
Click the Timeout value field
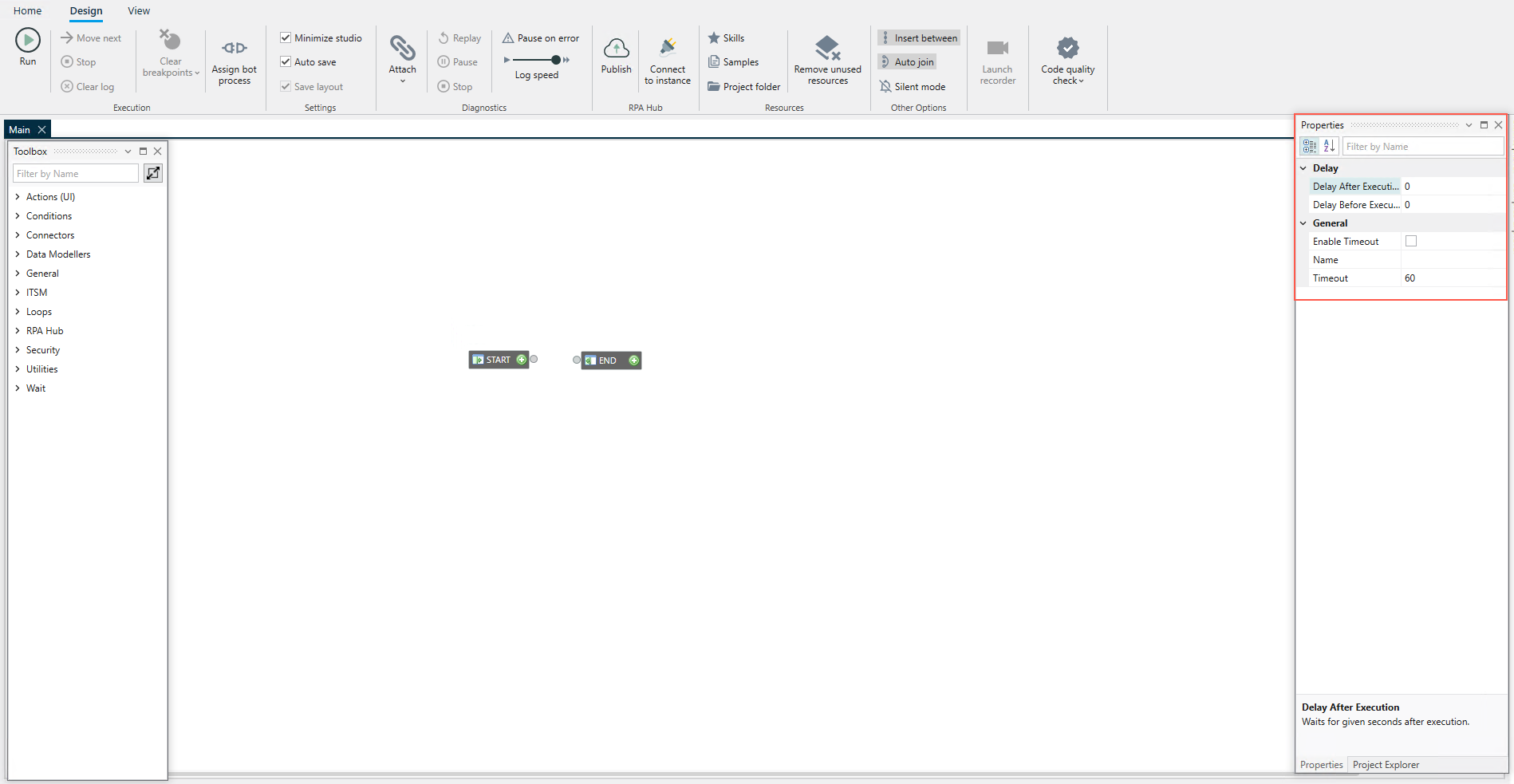point(1453,278)
